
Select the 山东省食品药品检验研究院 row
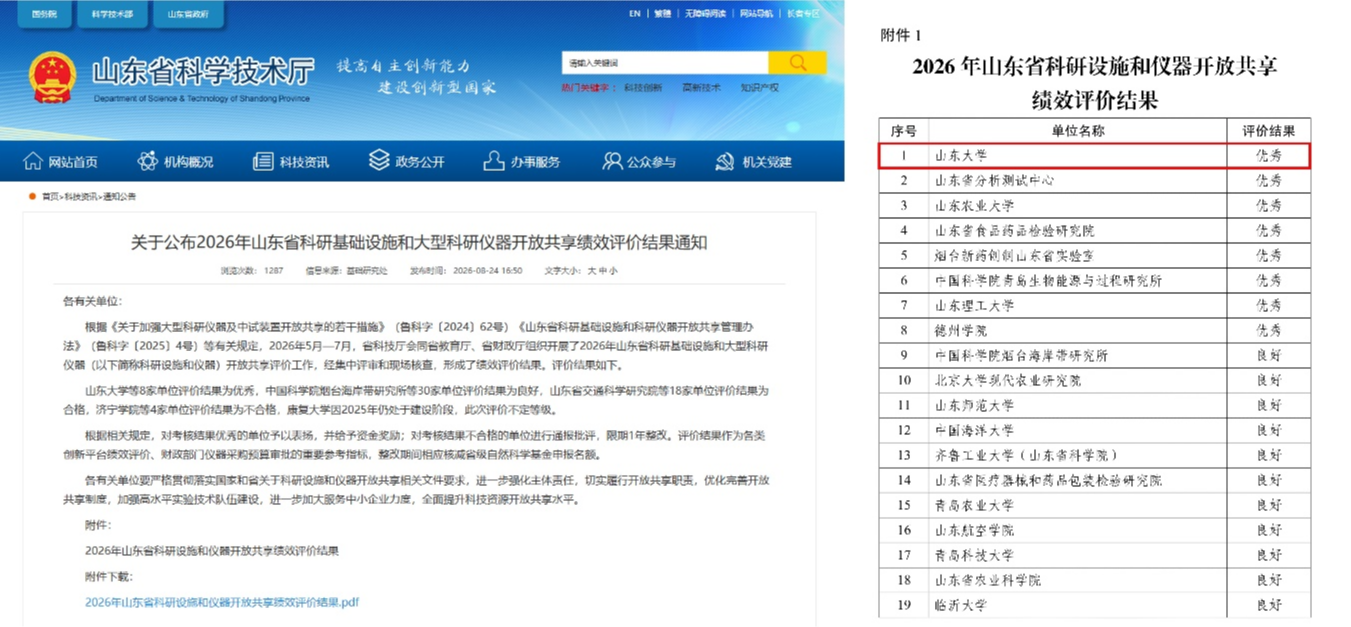(1095, 231)
